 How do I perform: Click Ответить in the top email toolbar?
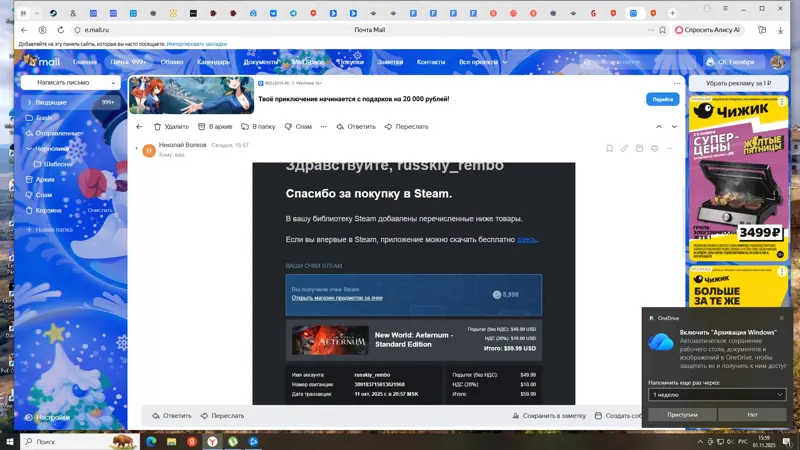[356, 127]
